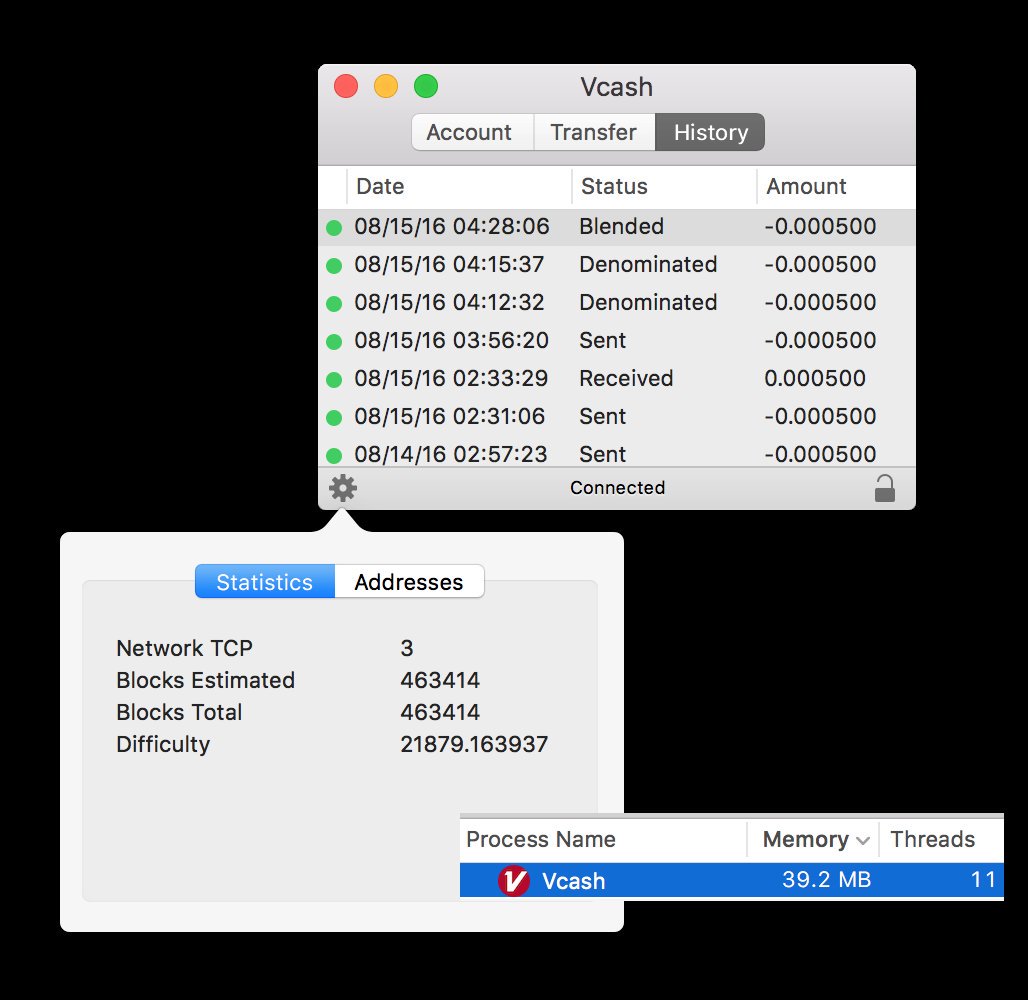Maximize Vcash window with green button
Screen dimensions: 1028x1000
[425, 86]
